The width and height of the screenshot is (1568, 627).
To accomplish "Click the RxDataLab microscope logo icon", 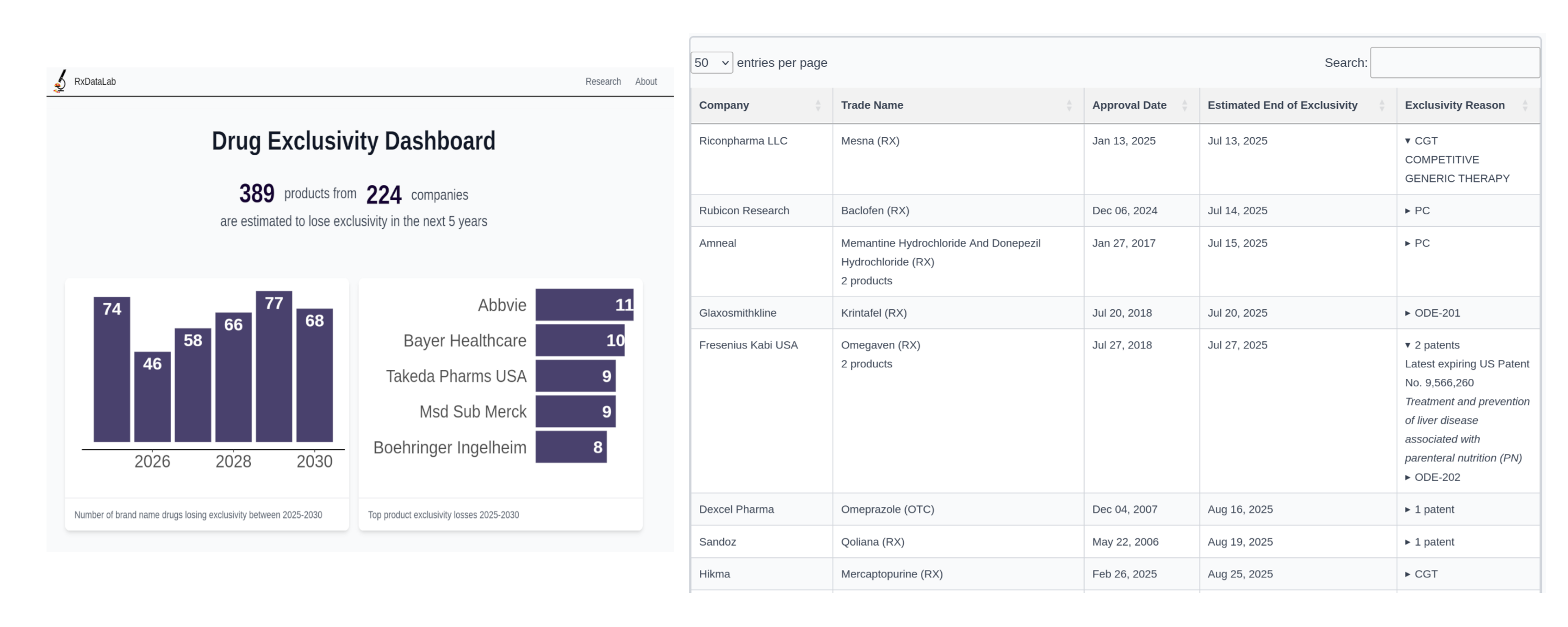I will pos(60,81).
